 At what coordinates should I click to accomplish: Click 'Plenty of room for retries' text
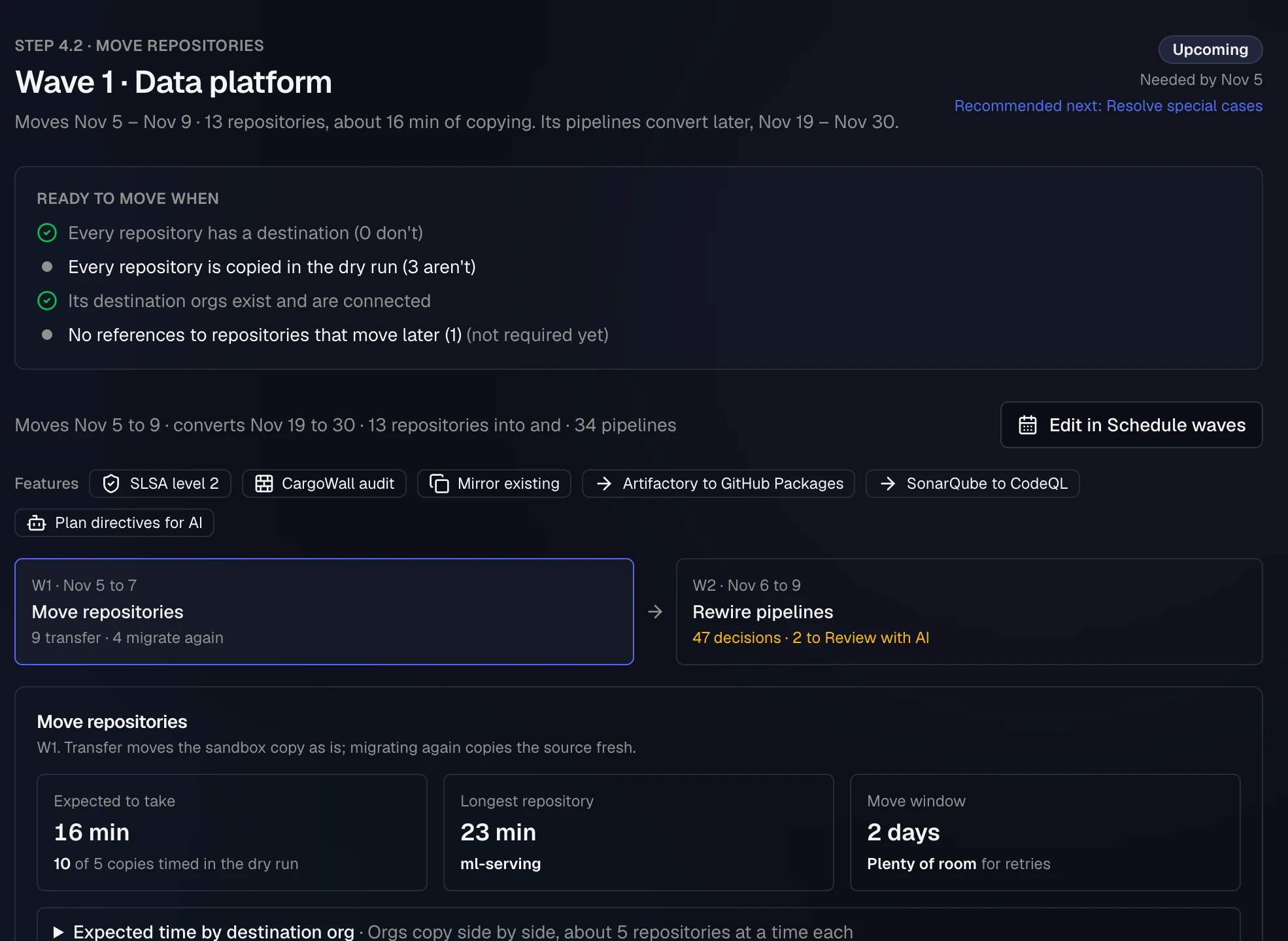(x=958, y=864)
